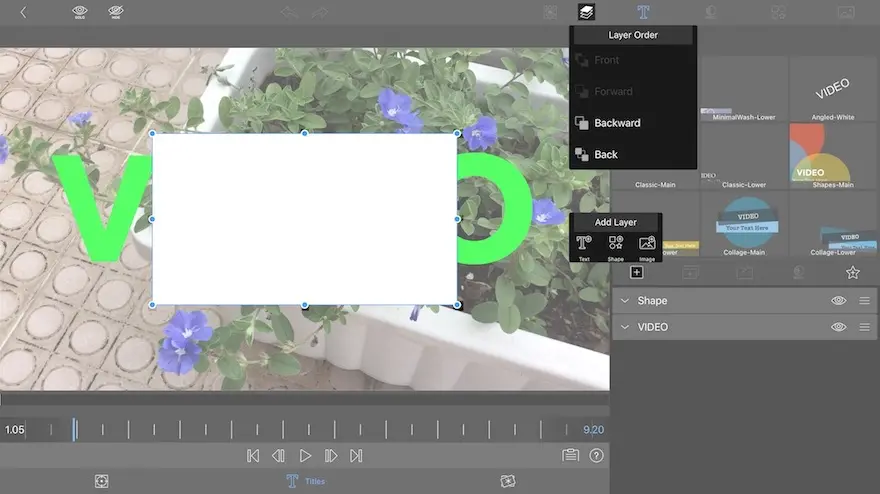
Task: Expand the Shape layer chevron
Action: pos(625,301)
